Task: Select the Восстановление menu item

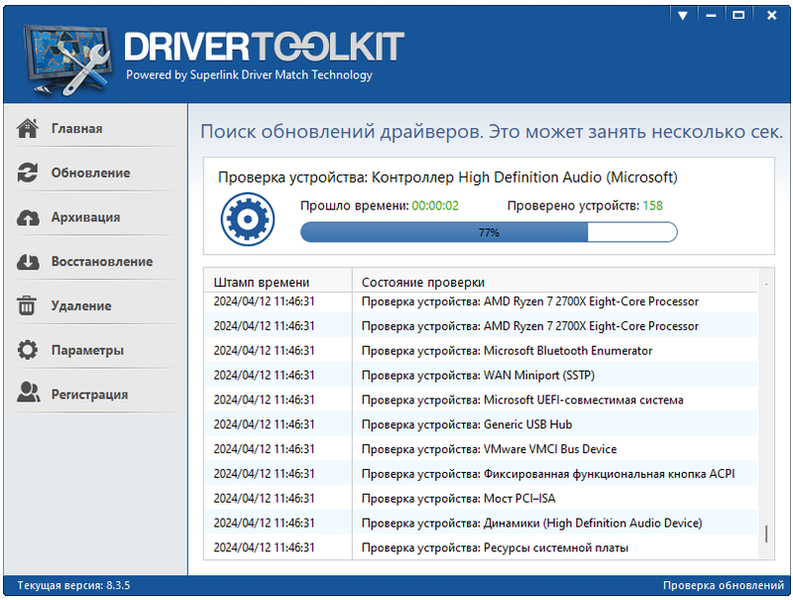Action: point(96,262)
